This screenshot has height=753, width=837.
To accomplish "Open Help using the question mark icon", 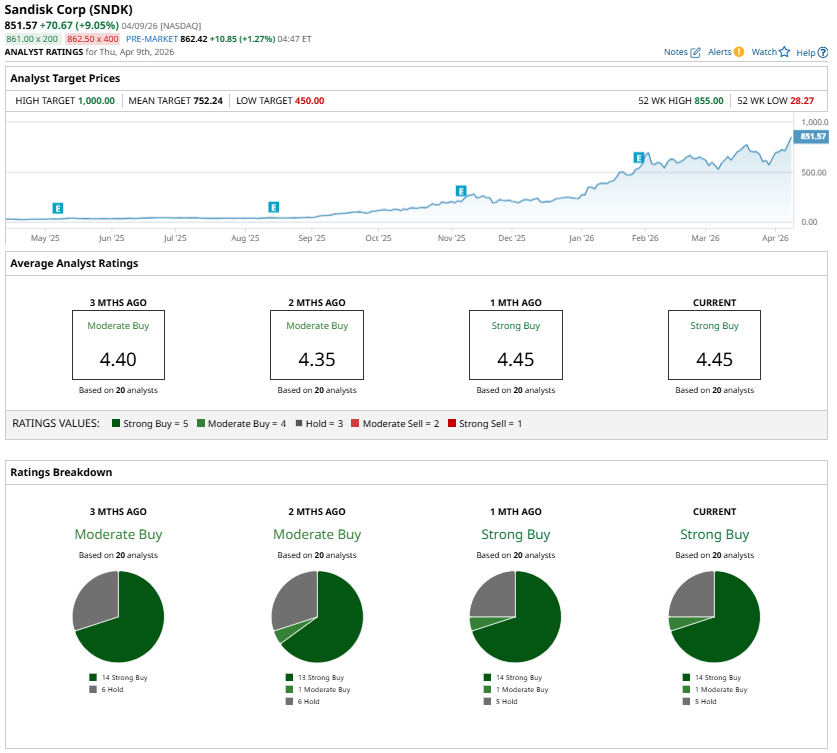I will click(x=821, y=52).
